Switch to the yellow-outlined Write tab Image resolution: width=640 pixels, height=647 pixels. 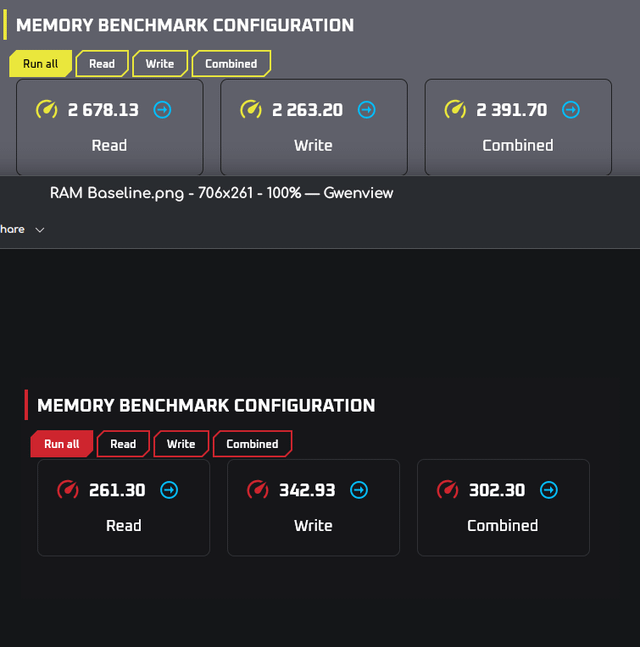(160, 64)
